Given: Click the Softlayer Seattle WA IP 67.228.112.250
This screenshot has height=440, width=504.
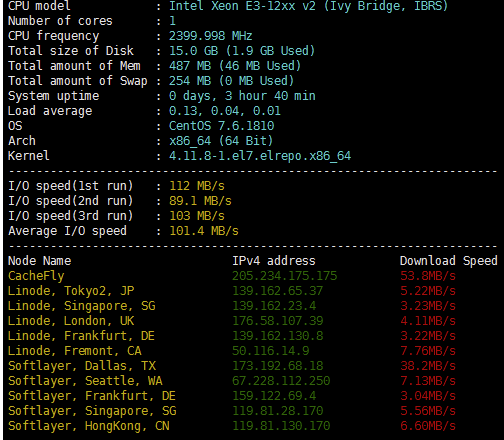Looking at the screenshot, I should [281, 381].
